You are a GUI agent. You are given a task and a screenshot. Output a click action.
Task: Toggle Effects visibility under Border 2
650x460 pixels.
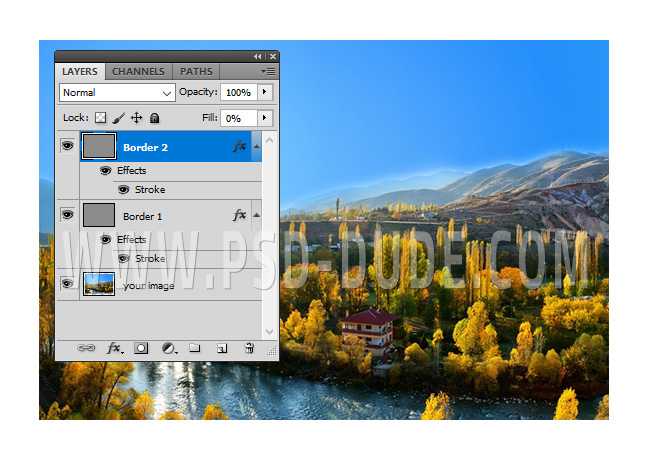(x=106, y=170)
